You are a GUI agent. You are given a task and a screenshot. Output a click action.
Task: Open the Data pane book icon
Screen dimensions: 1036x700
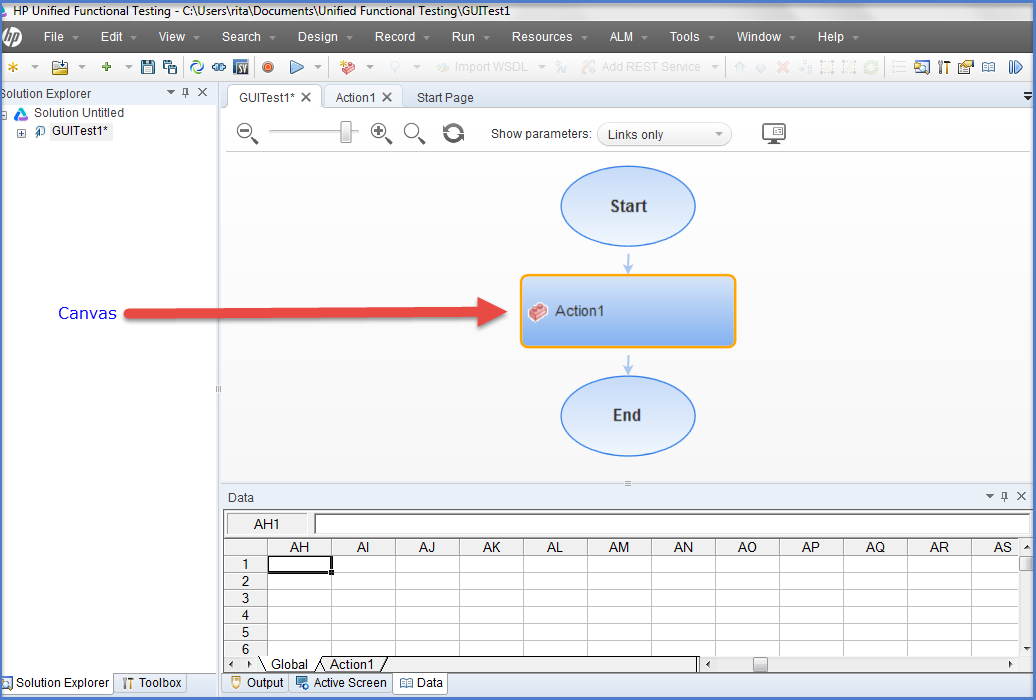point(988,67)
